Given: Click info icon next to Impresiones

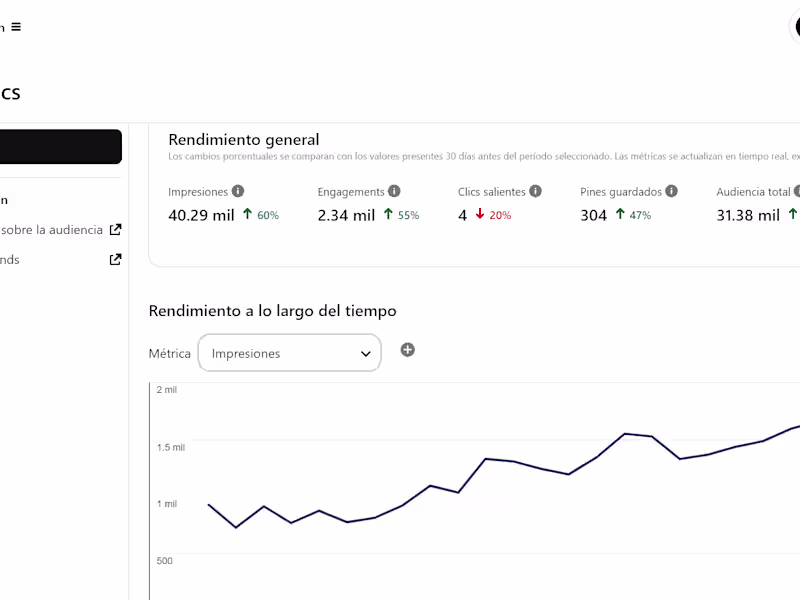Looking at the screenshot, I should [237, 191].
